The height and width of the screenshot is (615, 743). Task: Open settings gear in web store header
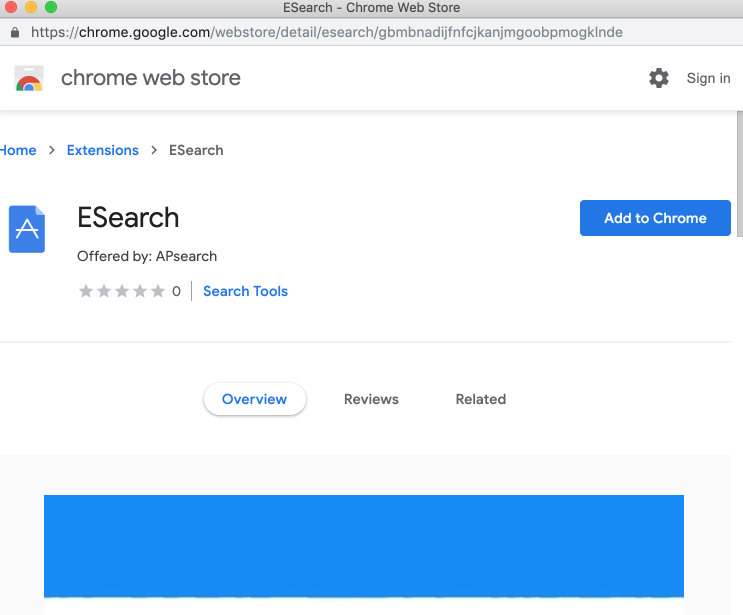(659, 78)
